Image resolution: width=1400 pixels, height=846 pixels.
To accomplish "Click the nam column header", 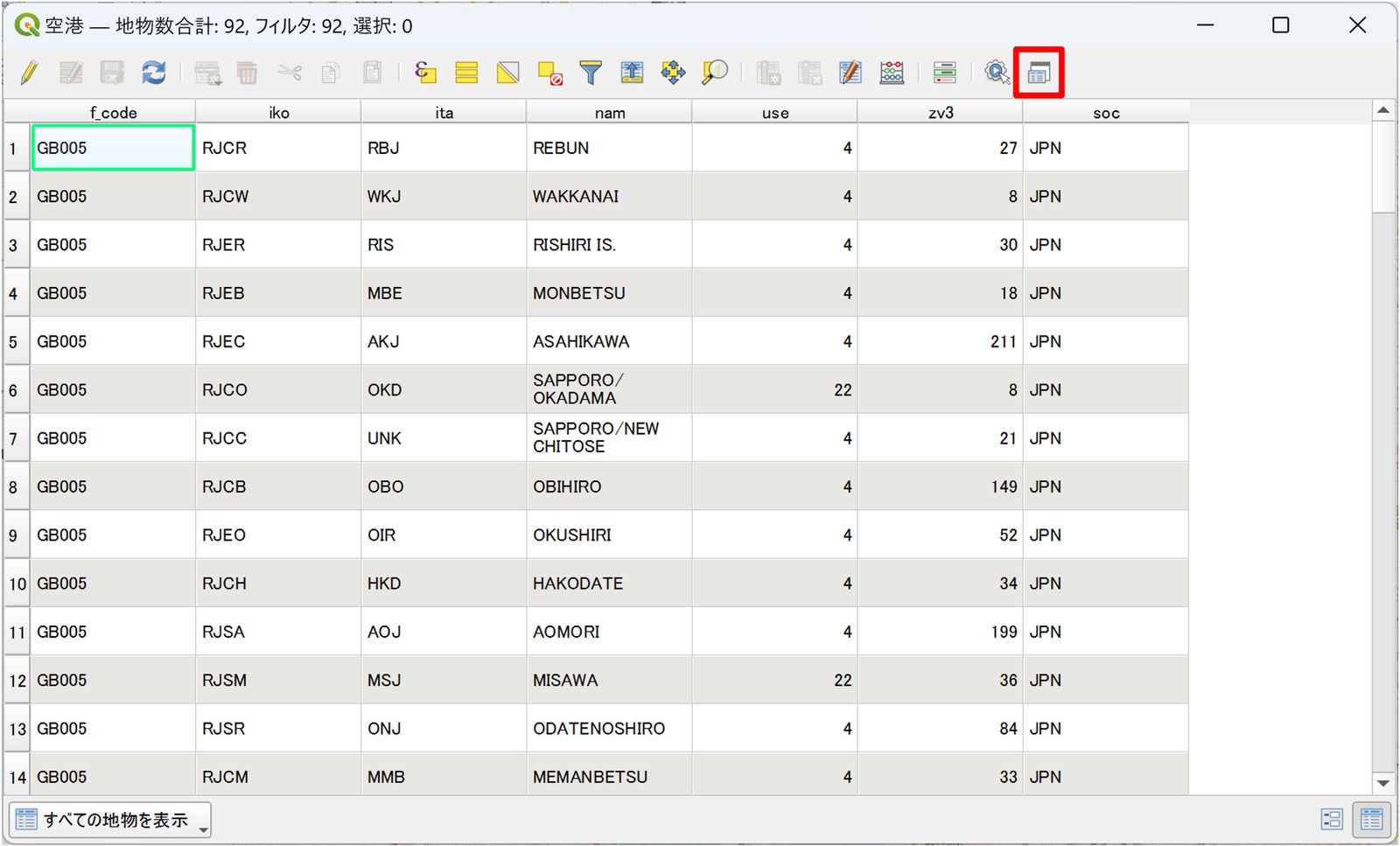I will (609, 112).
